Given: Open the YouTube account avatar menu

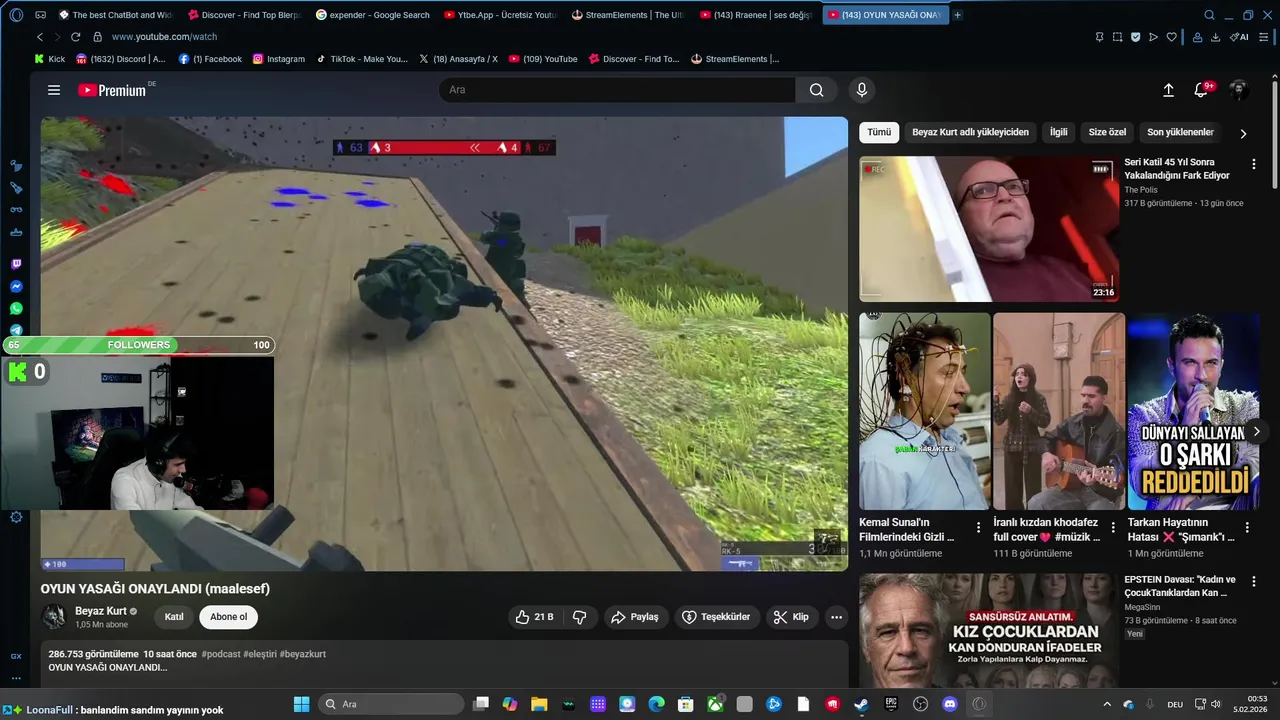Looking at the screenshot, I should [1238, 90].
